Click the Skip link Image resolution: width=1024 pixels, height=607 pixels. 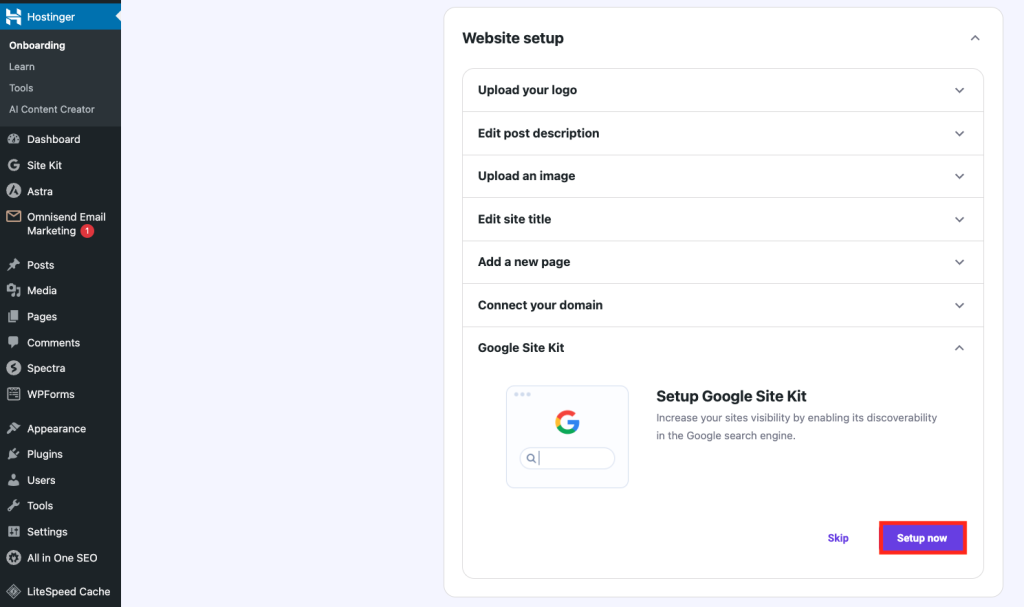coord(838,538)
